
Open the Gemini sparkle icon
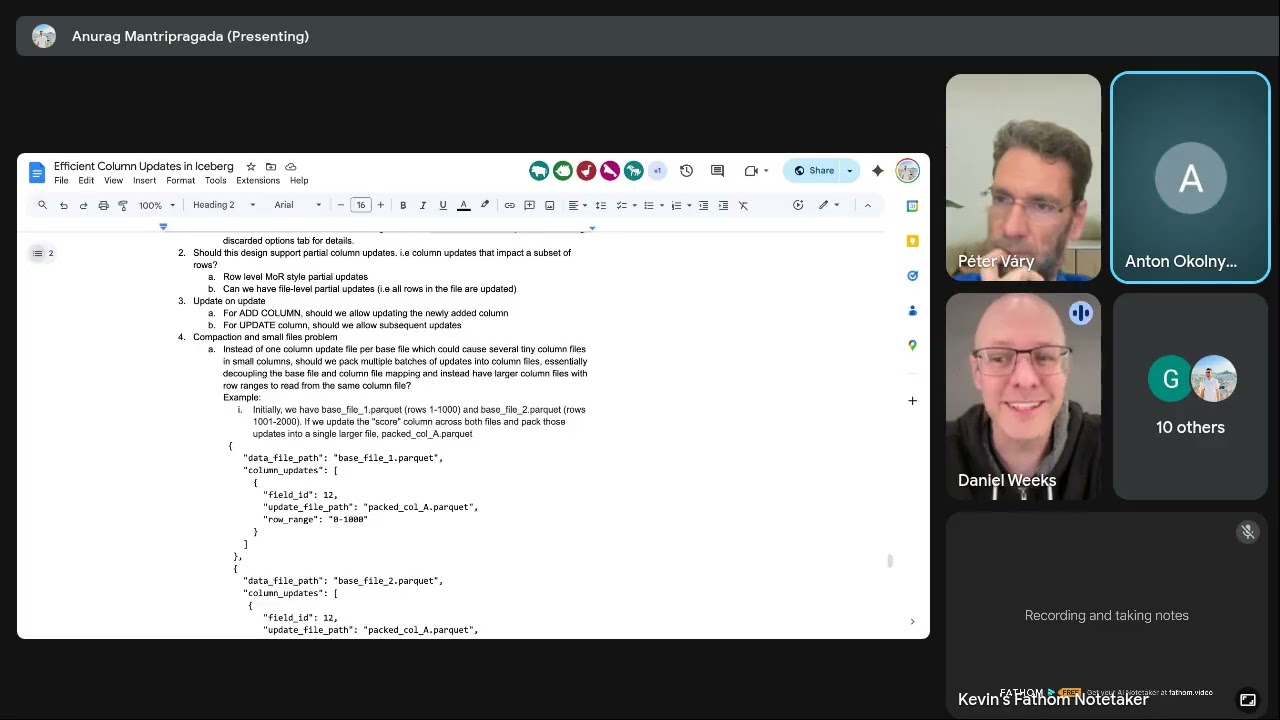[878, 171]
